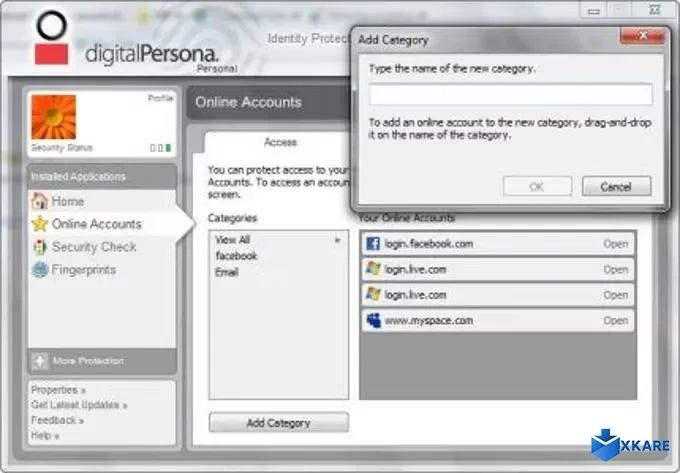
Task: Click the More Protection plus icon
Action: [40, 361]
